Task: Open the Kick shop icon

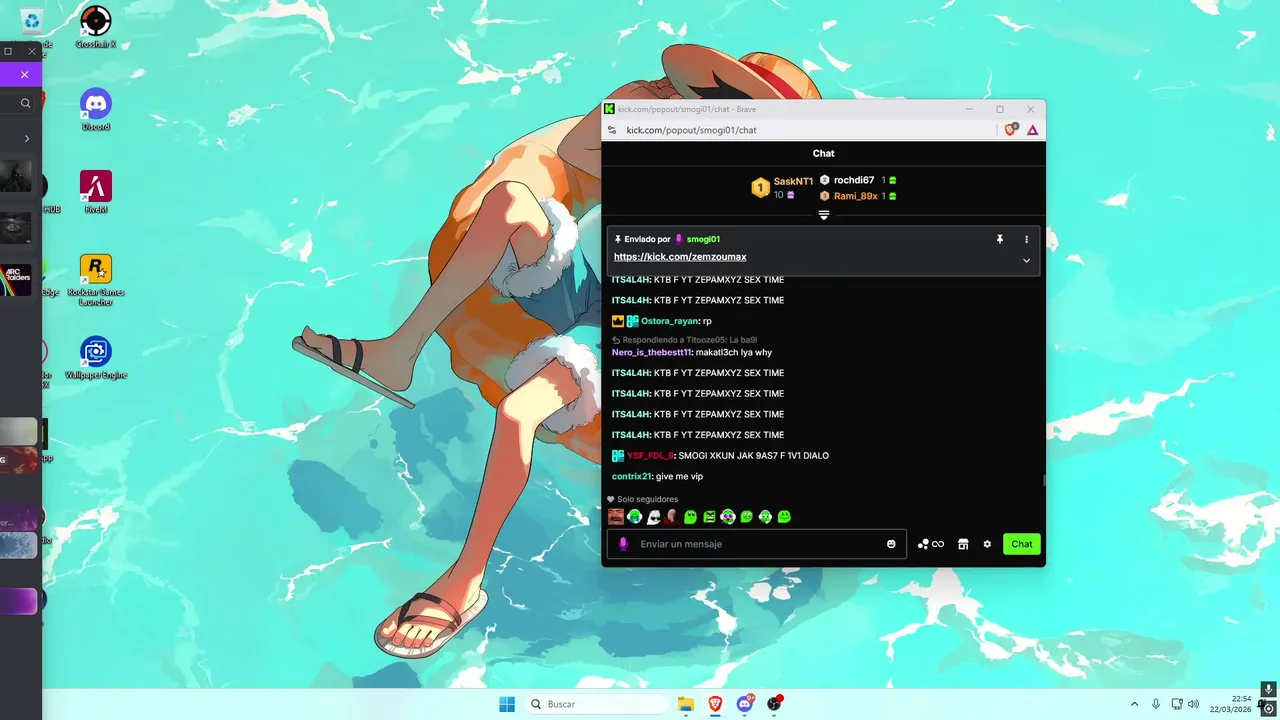Action: (x=963, y=544)
